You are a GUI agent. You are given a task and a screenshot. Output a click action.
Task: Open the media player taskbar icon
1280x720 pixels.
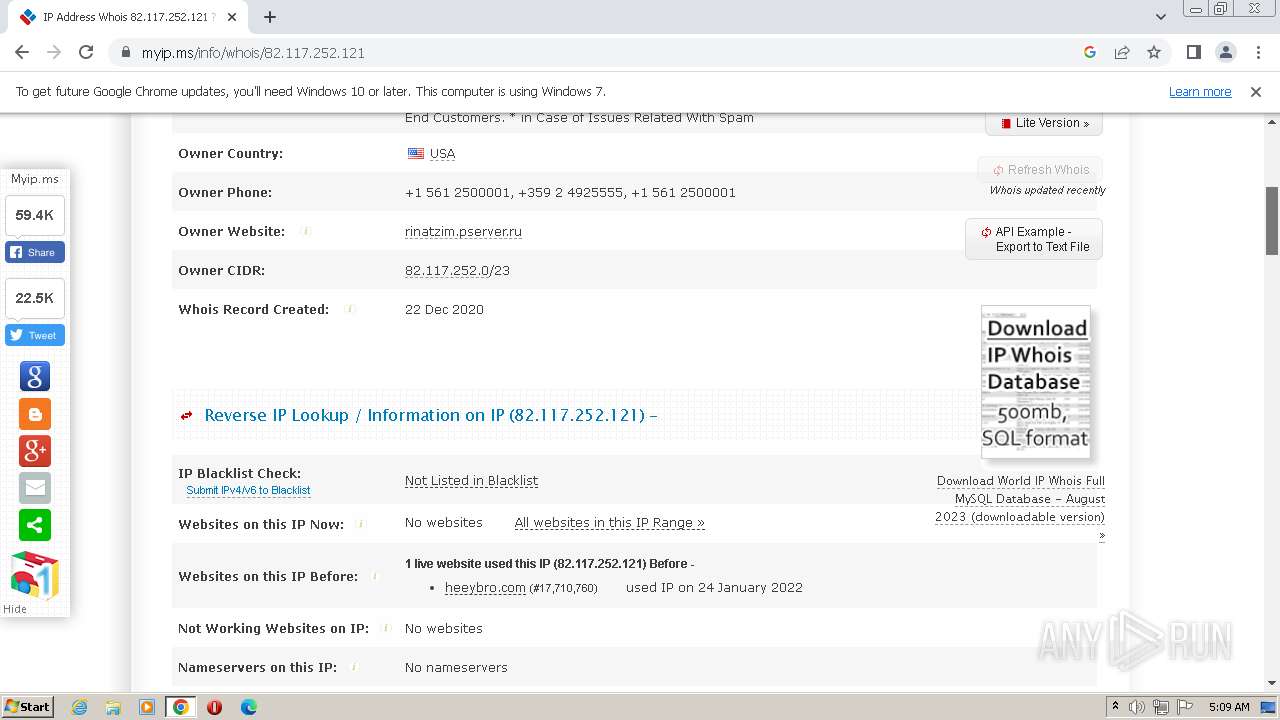[147, 707]
